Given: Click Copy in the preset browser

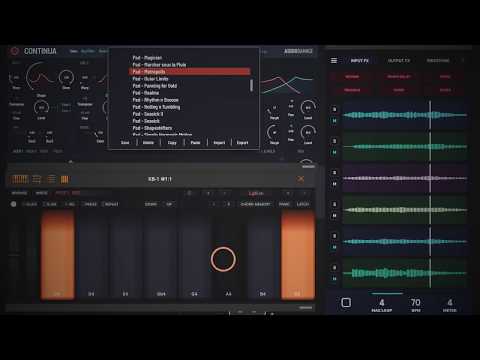Looking at the screenshot, I should tap(172, 143).
